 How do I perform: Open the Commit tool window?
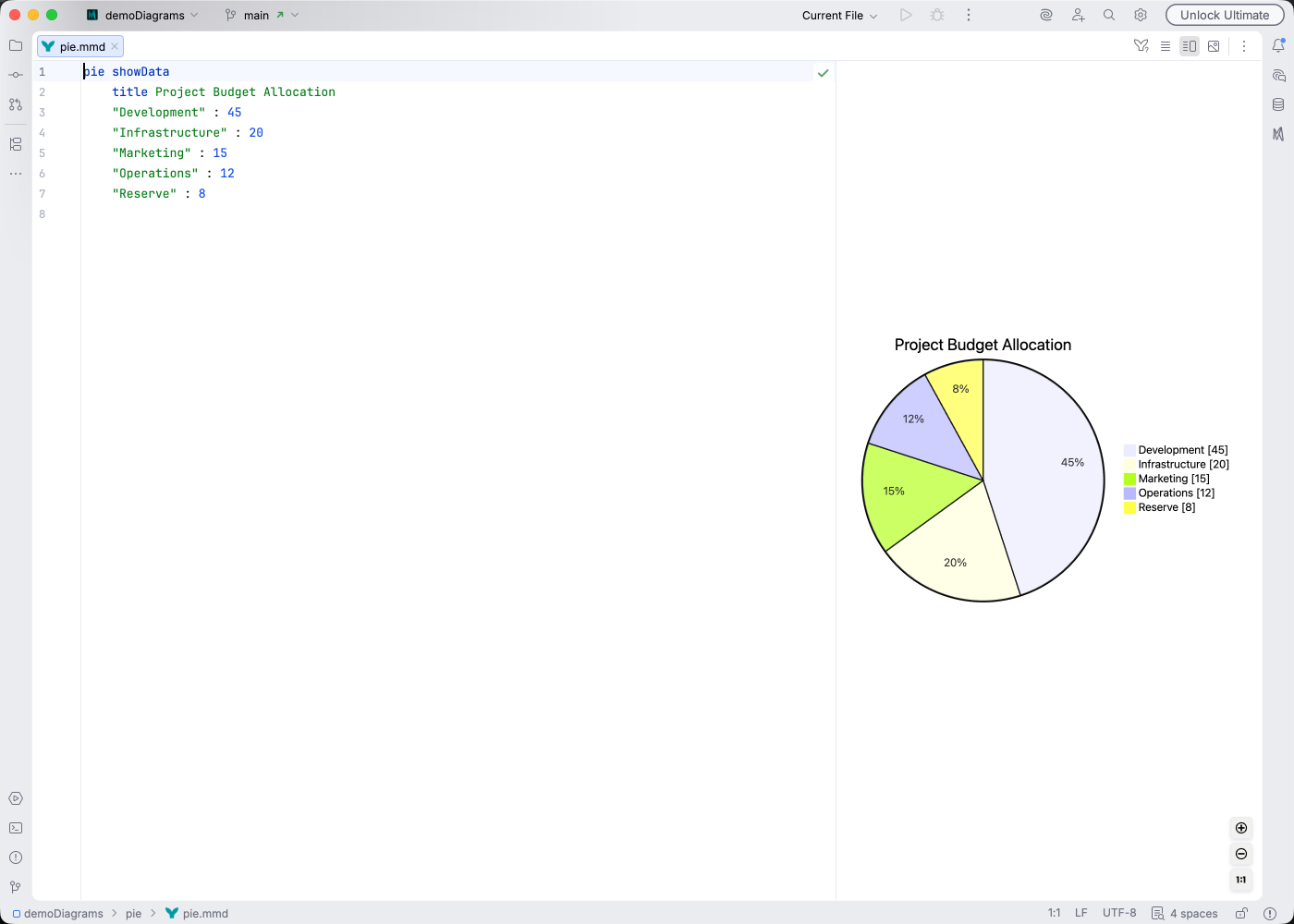(15, 75)
